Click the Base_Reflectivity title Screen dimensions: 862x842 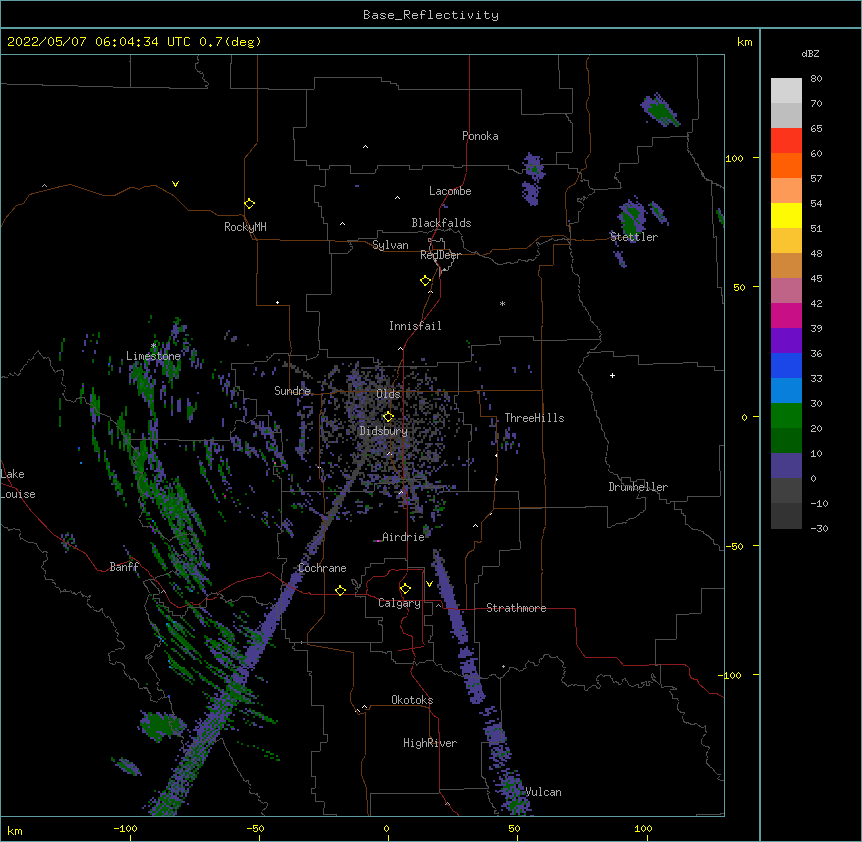point(431,15)
